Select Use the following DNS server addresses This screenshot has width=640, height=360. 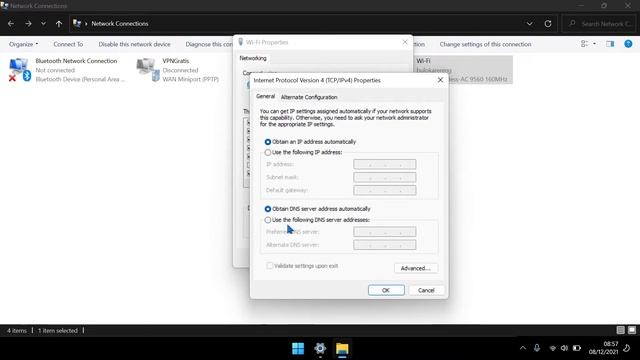[x=268, y=220]
